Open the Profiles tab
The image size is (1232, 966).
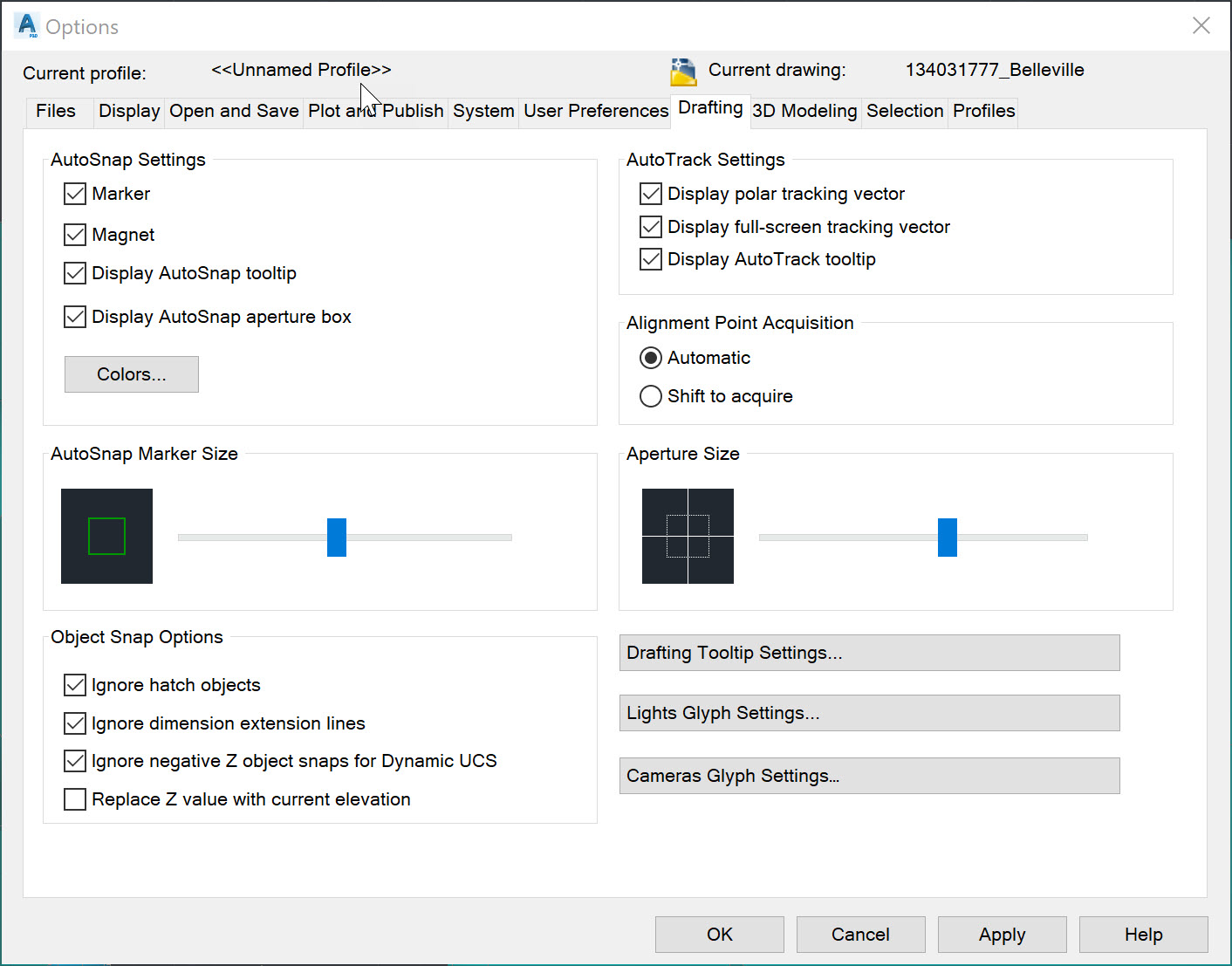click(x=982, y=111)
